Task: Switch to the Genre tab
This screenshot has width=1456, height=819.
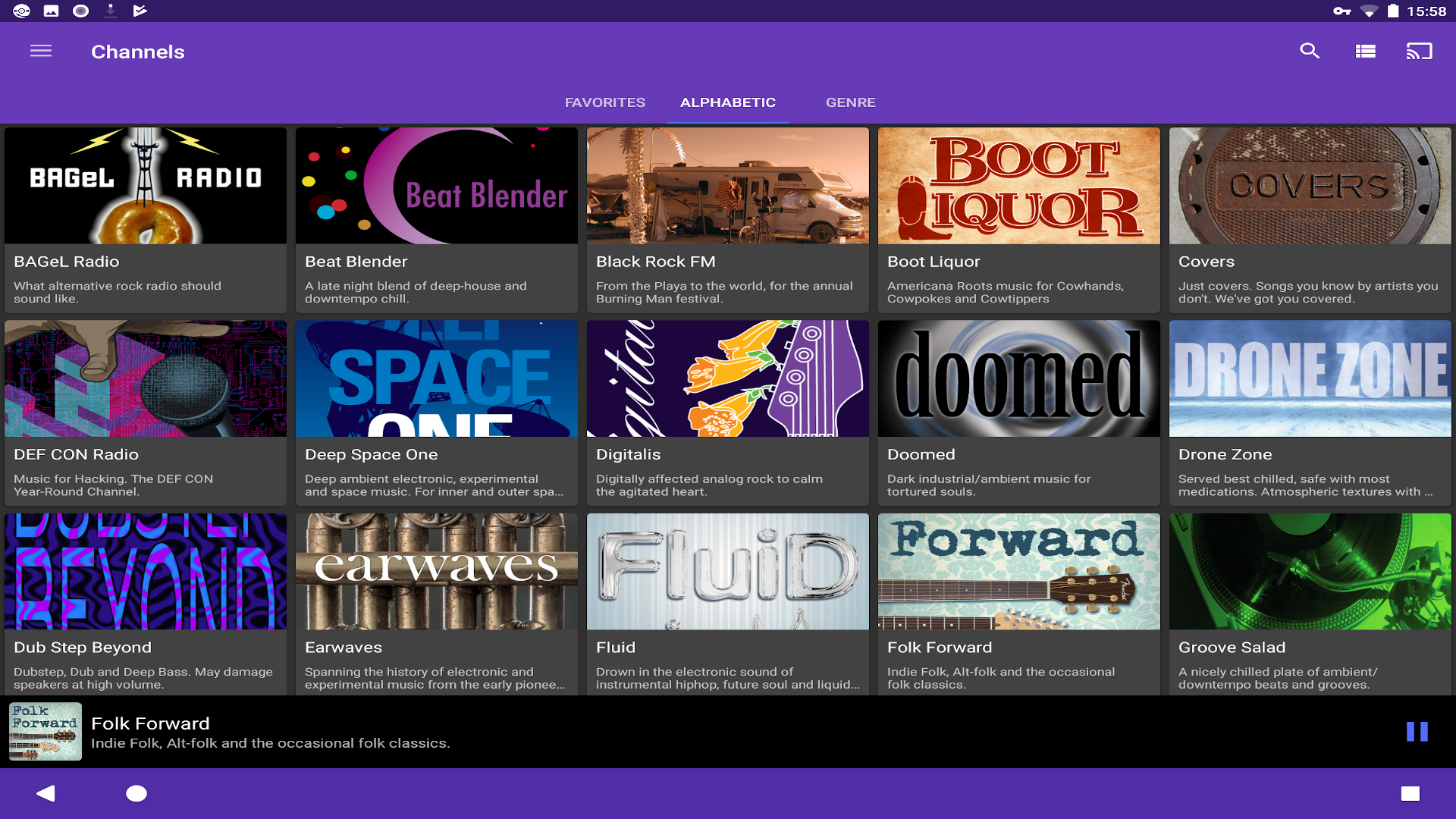Action: [x=850, y=102]
